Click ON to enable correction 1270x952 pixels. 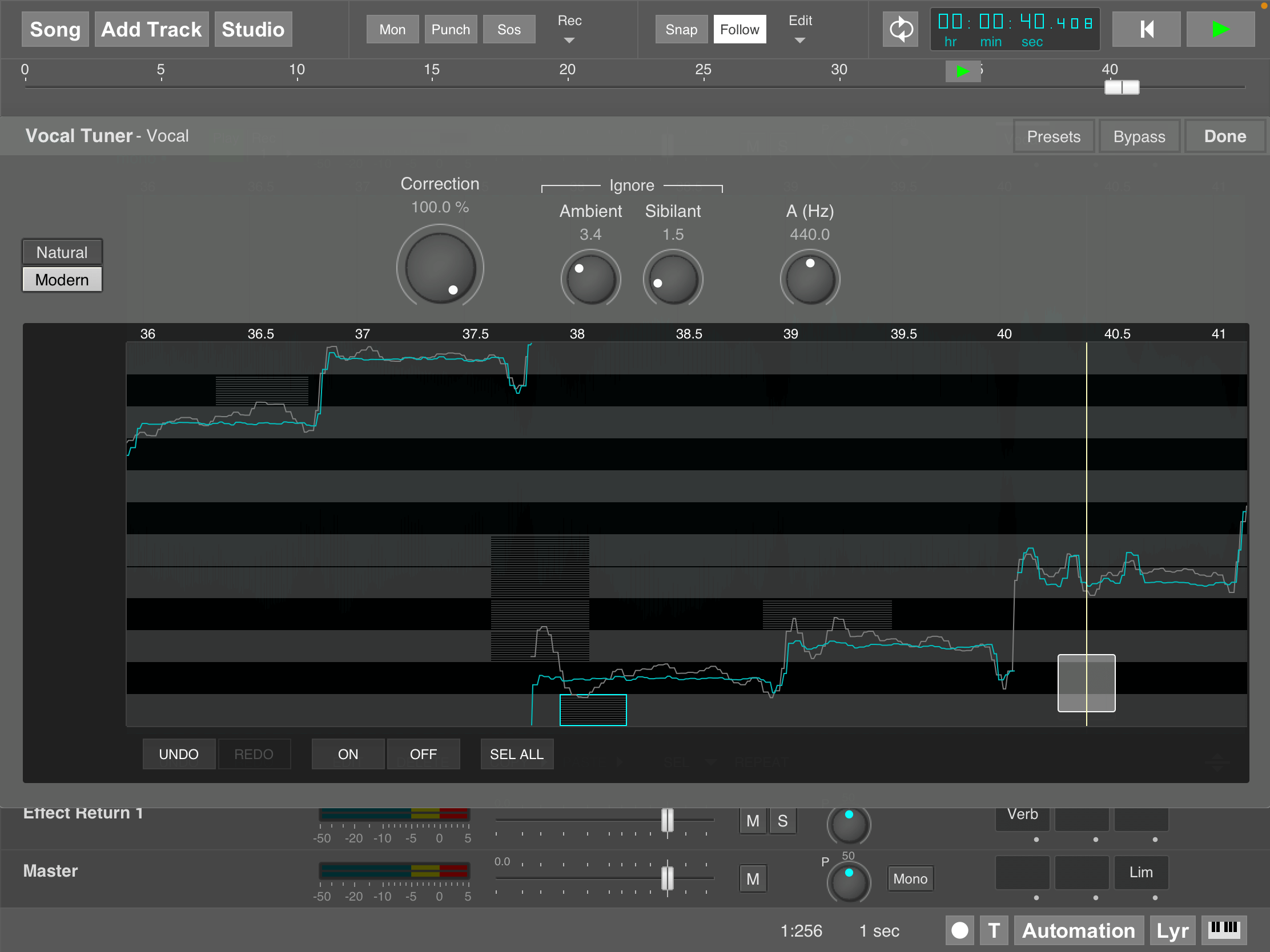click(x=347, y=754)
